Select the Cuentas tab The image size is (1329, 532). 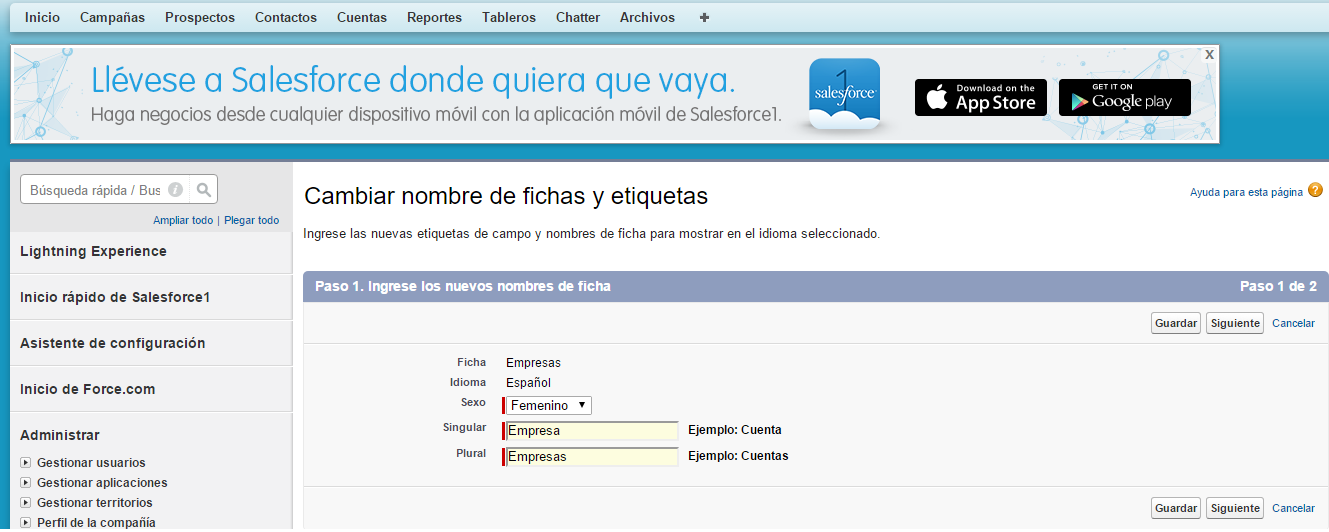[x=362, y=17]
